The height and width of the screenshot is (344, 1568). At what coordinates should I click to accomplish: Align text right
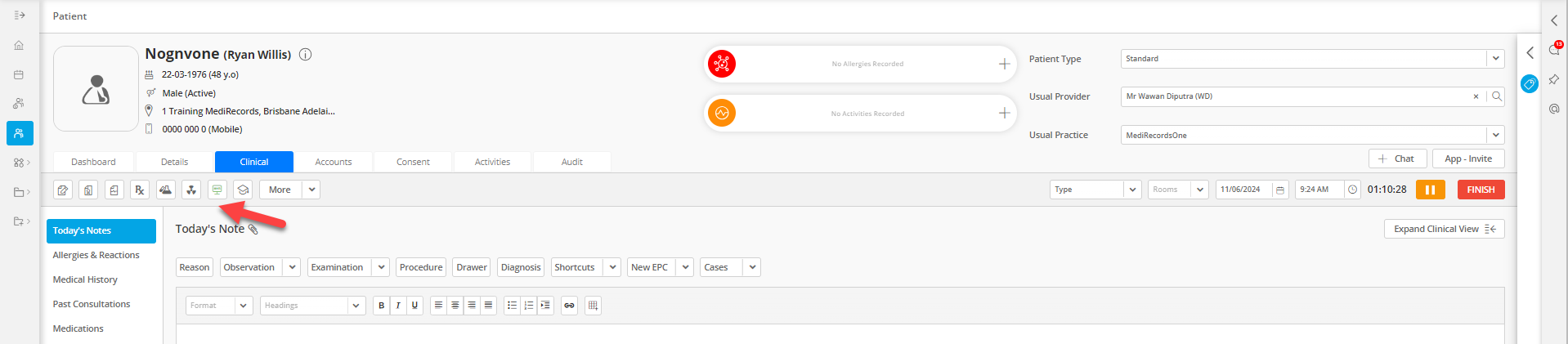pos(472,306)
